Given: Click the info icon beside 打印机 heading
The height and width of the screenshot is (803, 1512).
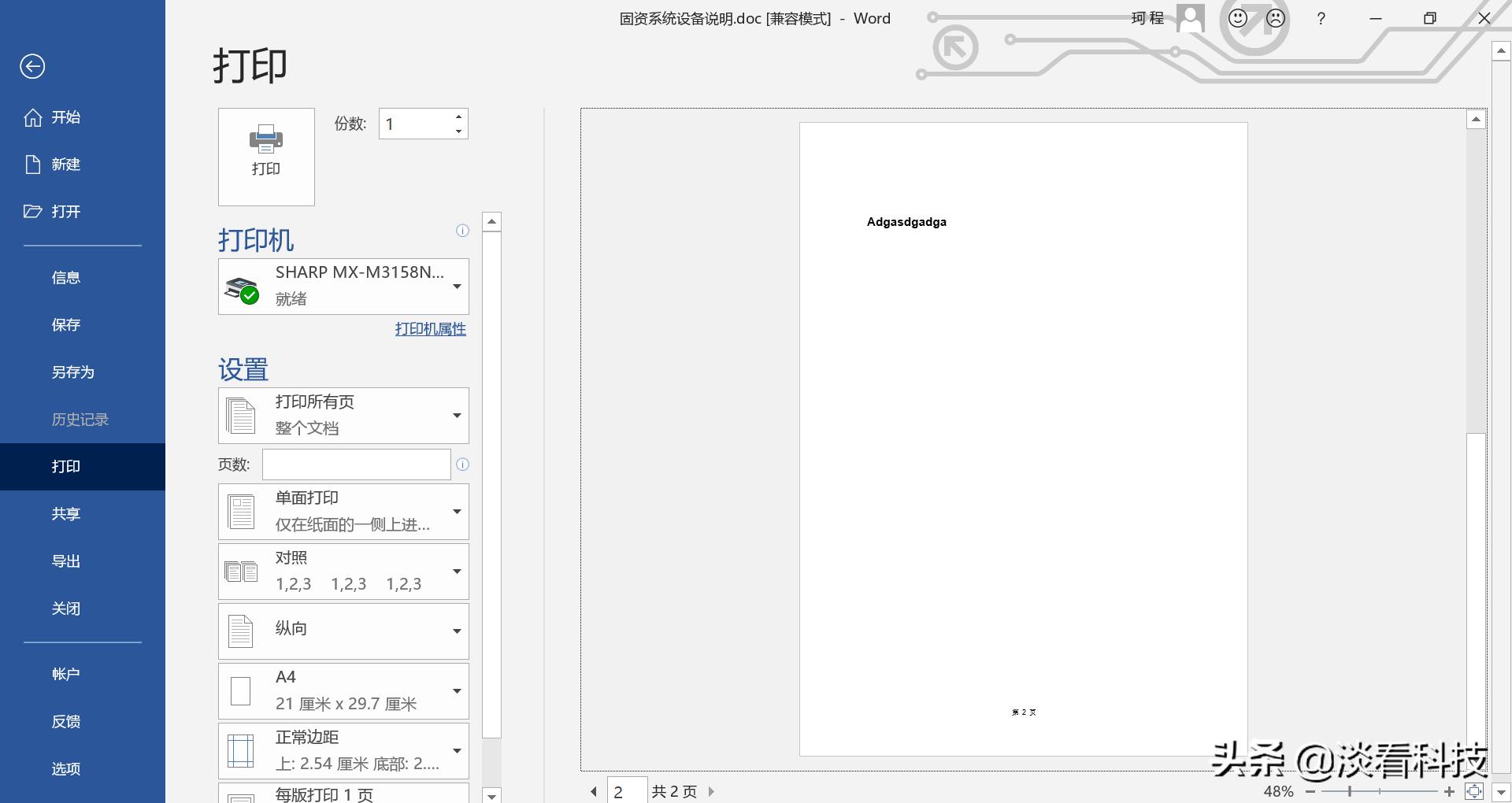Looking at the screenshot, I should coord(462,231).
